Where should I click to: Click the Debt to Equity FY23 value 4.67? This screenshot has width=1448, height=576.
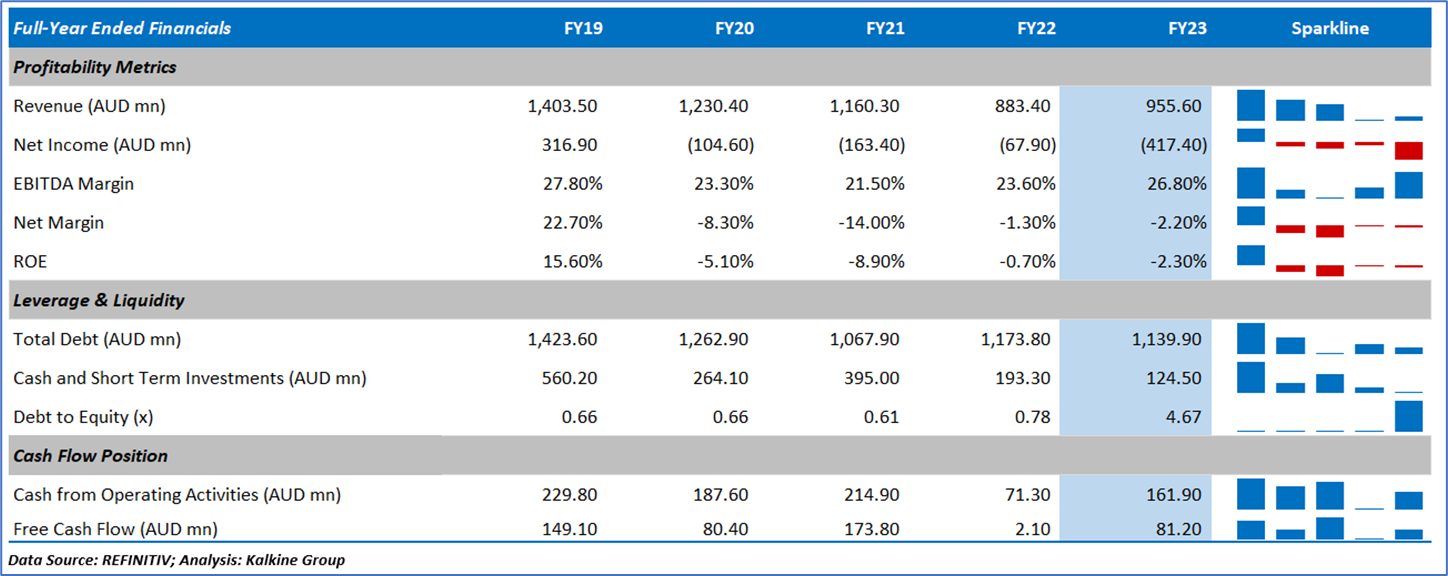[1184, 417]
